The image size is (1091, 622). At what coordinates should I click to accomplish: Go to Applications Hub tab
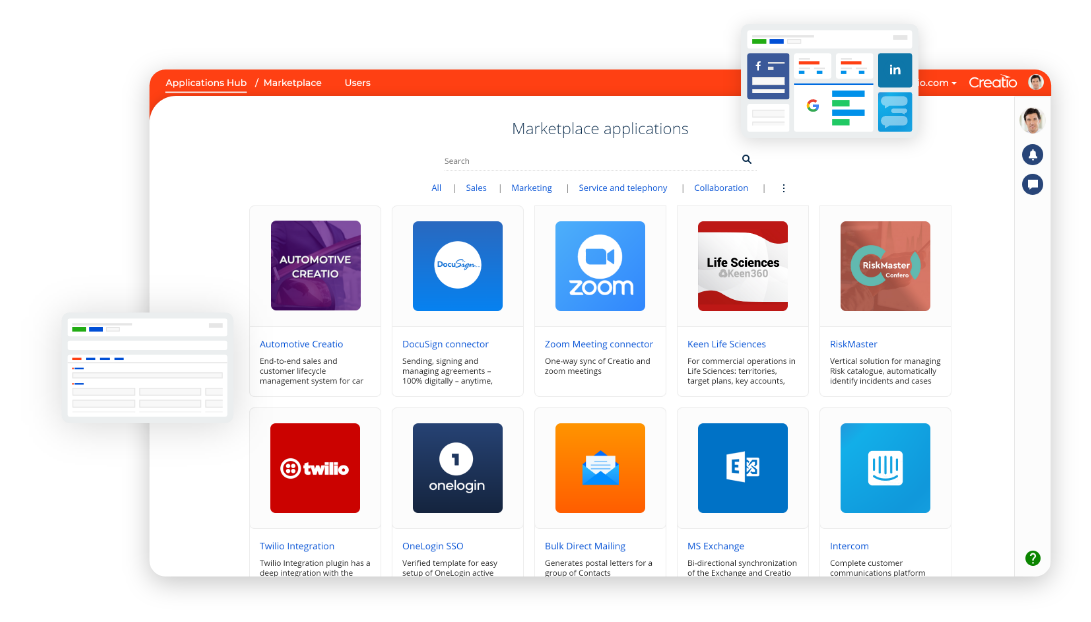tap(206, 83)
